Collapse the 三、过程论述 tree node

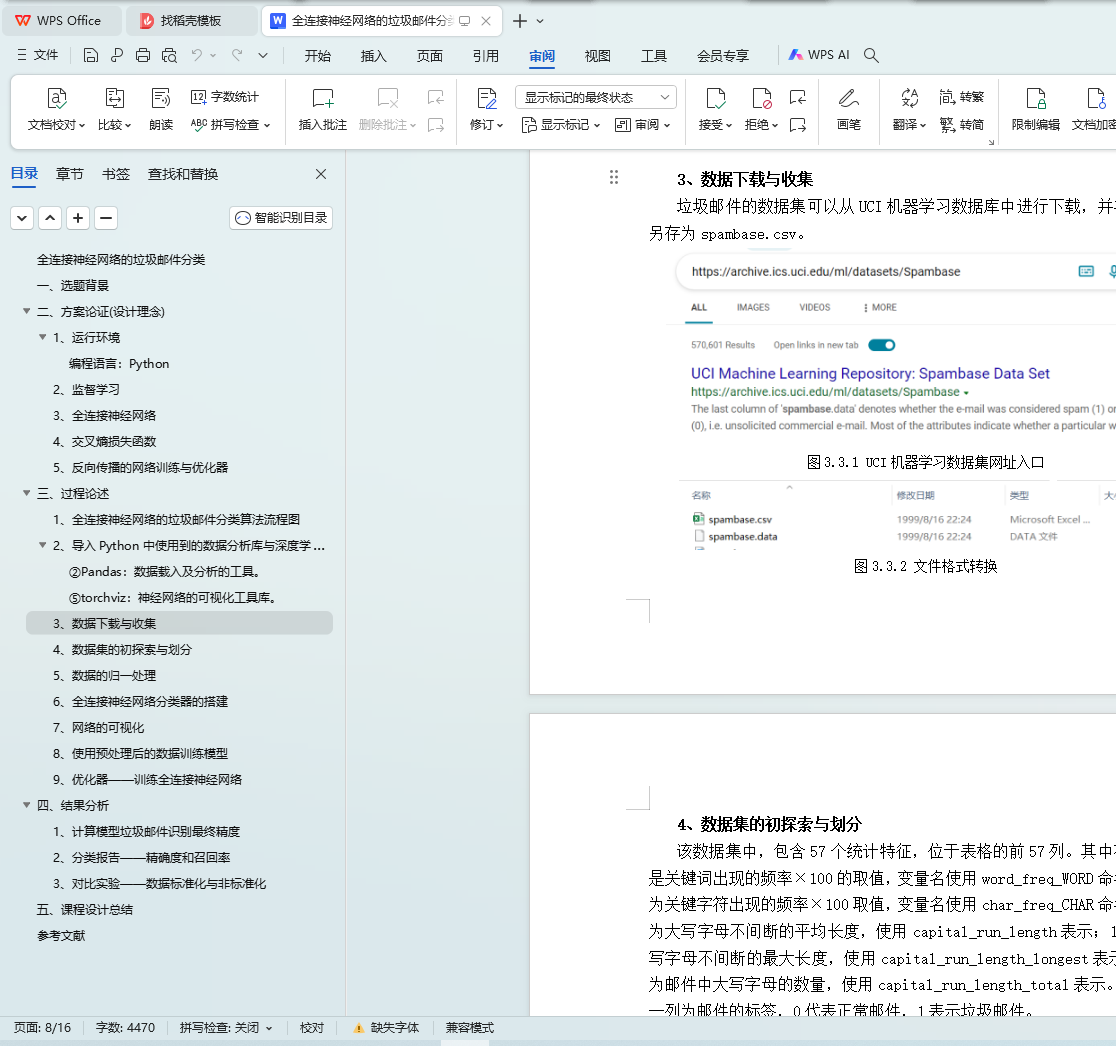pos(27,492)
